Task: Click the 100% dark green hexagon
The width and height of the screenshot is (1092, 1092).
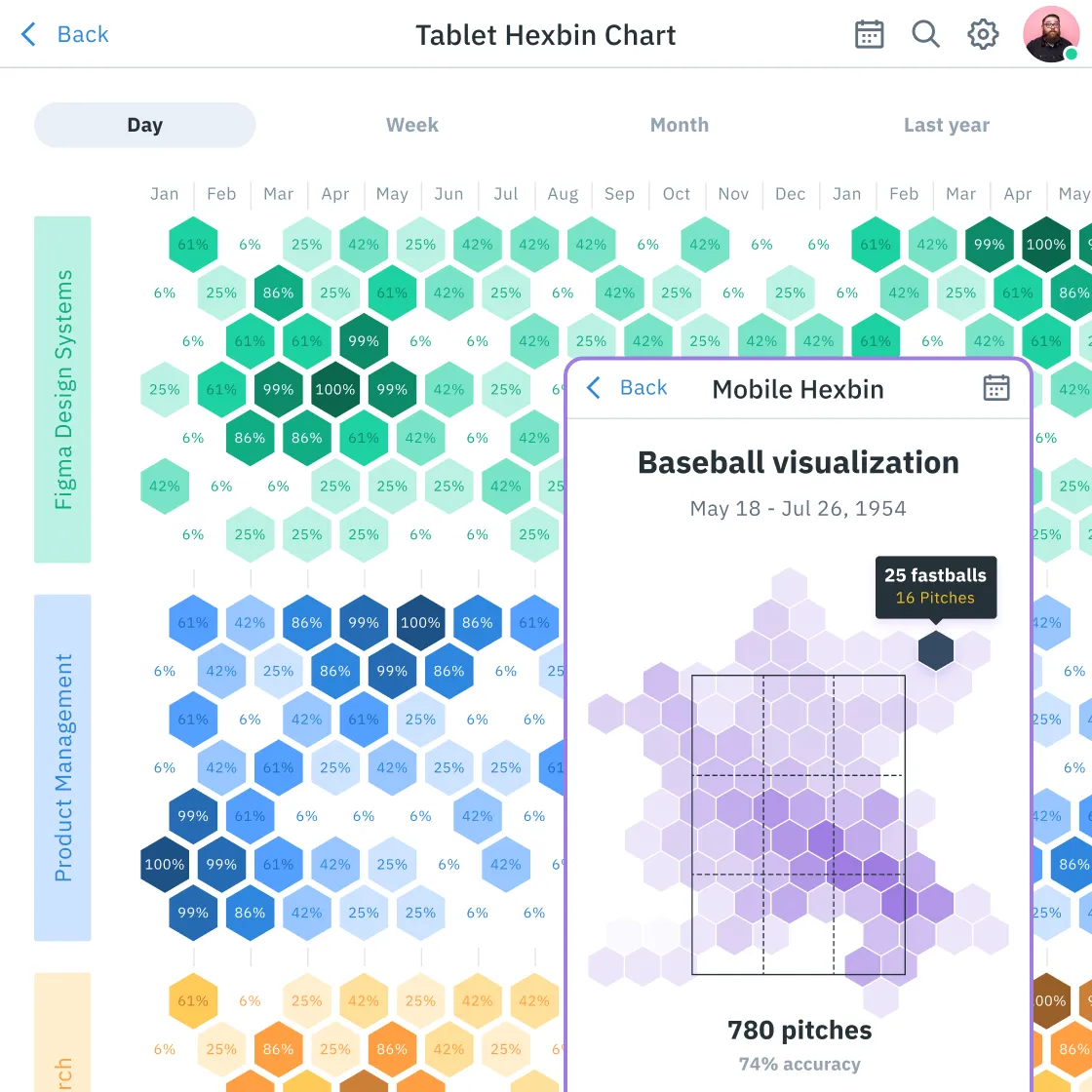Action: tap(334, 390)
